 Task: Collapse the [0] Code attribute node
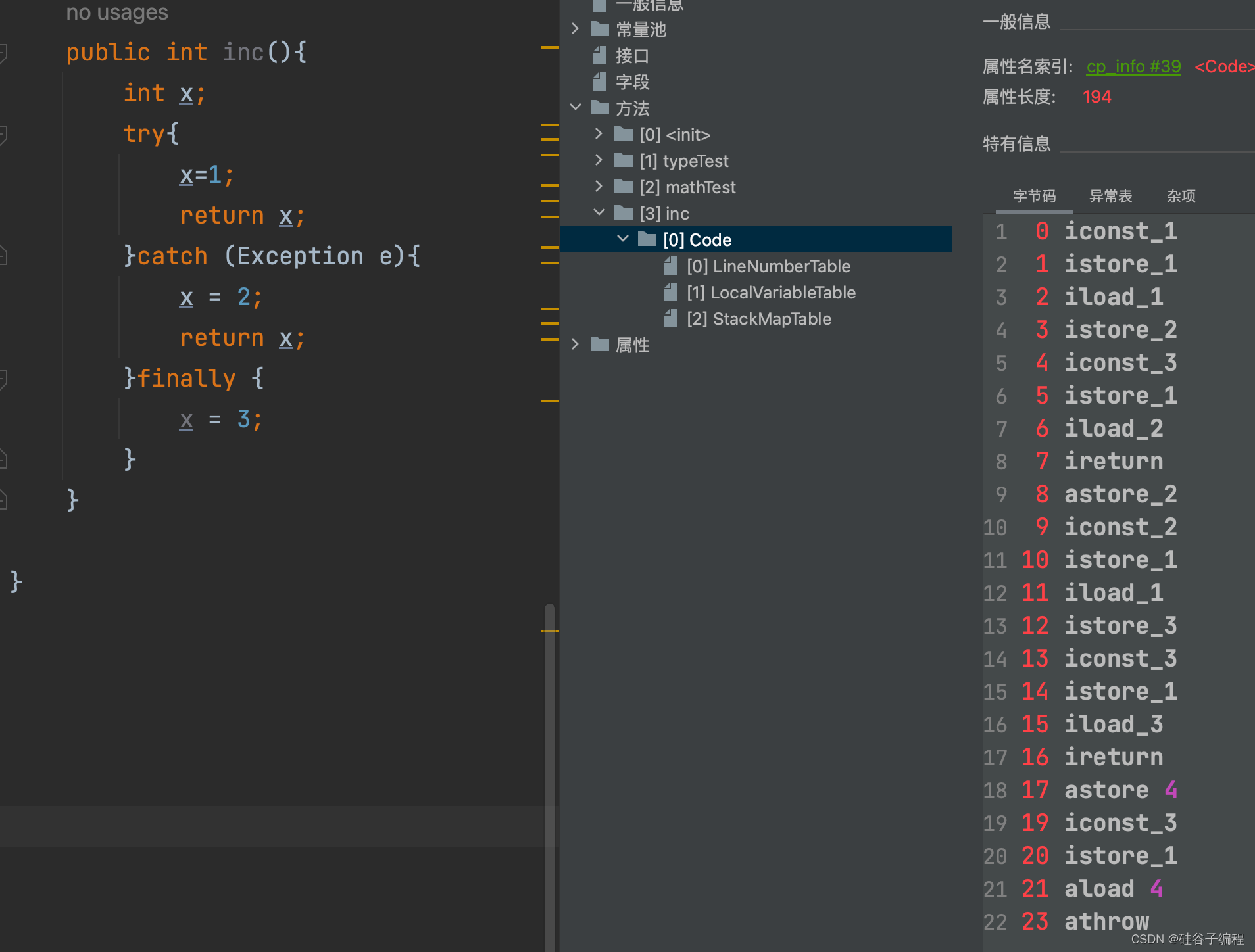pos(623,239)
